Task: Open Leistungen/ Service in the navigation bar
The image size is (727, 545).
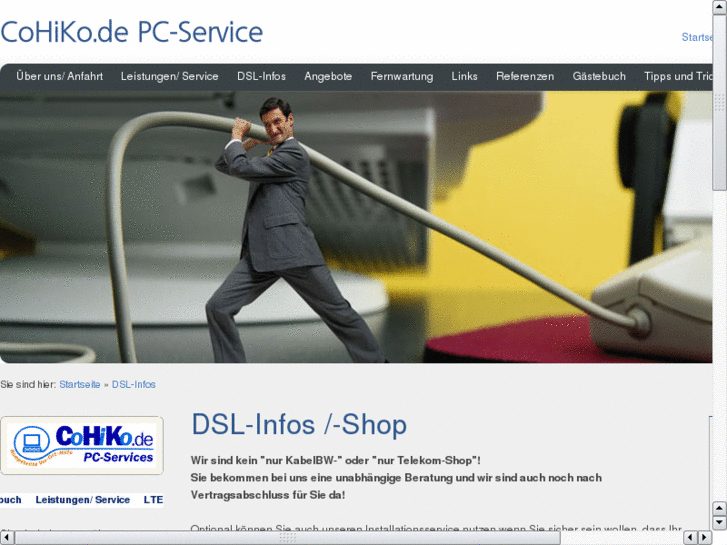Action: coord(169,76)
